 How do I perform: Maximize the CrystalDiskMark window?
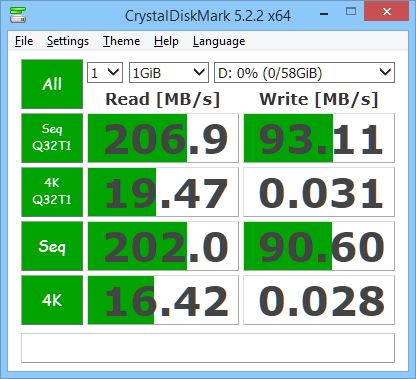[x=351, y=12]
